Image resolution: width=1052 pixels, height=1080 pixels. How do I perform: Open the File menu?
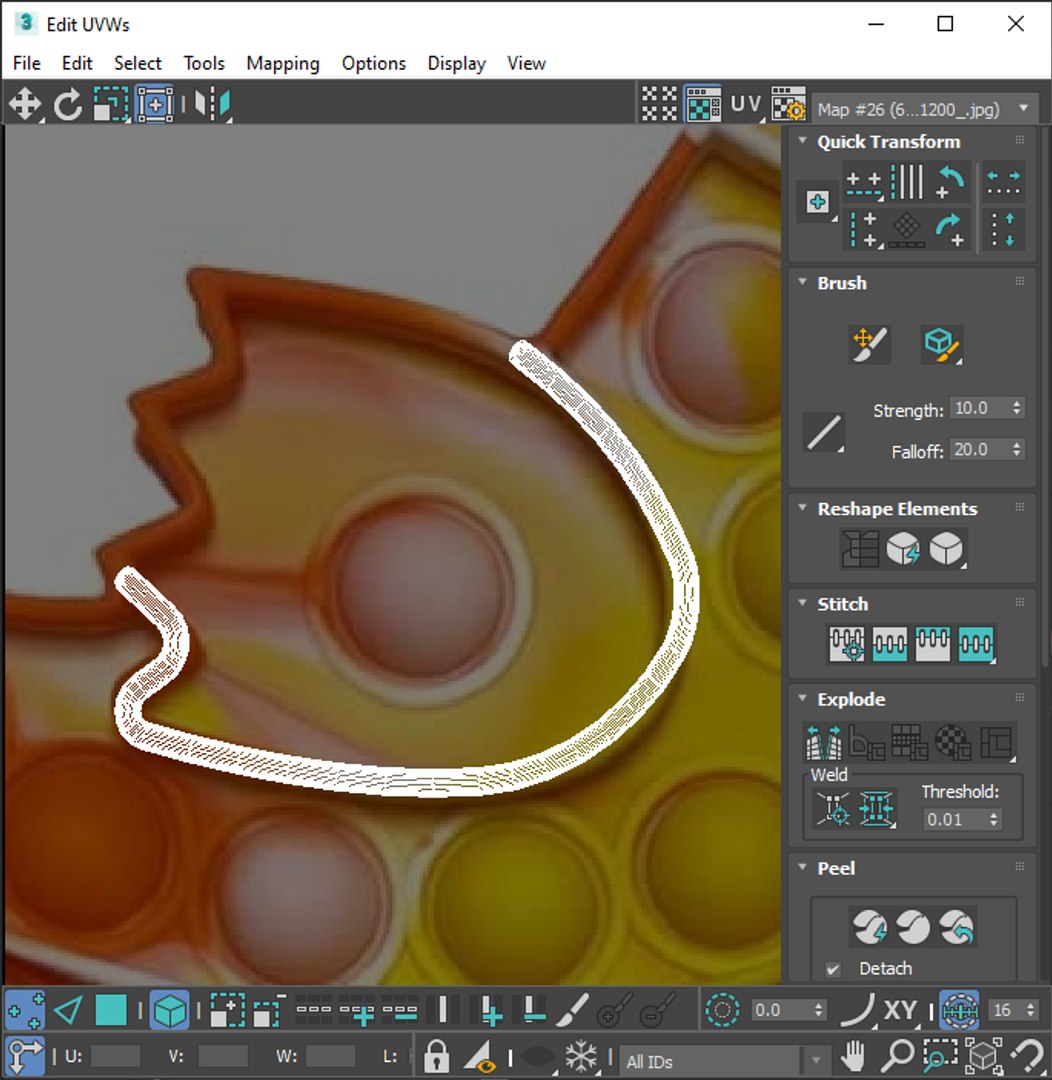click(26, 63)
